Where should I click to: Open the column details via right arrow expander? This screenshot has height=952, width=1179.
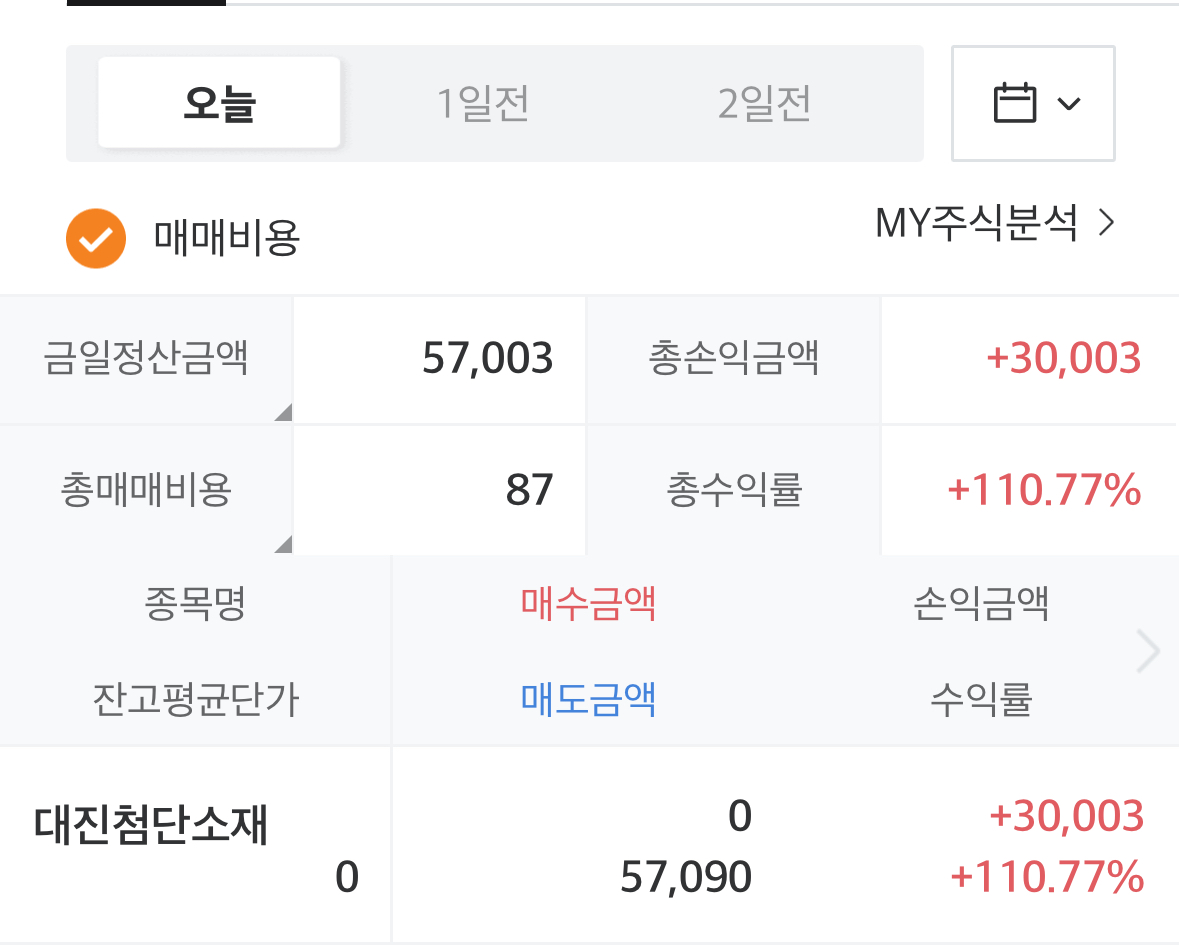1146,651
